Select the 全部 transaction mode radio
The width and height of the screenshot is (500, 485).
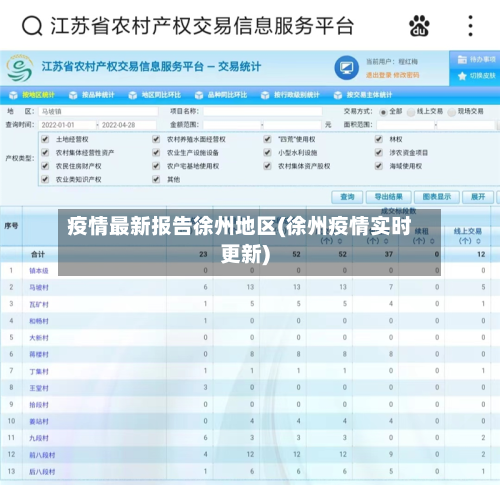point(383,112)
